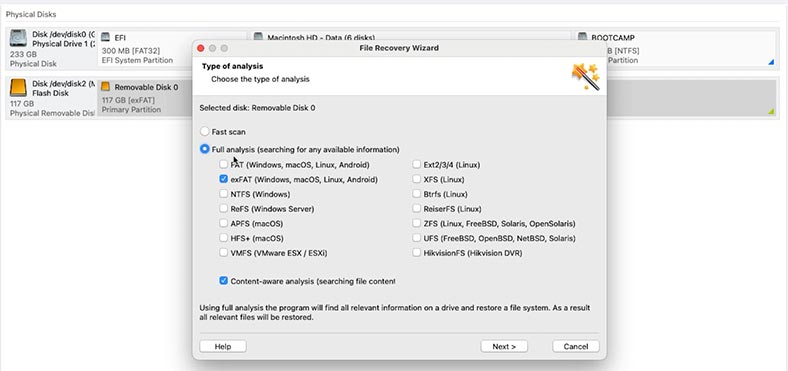Screen dimensions: 788x371
Task: Click the Macintosh HD - Data partition icon
Action: coord(258,37)
